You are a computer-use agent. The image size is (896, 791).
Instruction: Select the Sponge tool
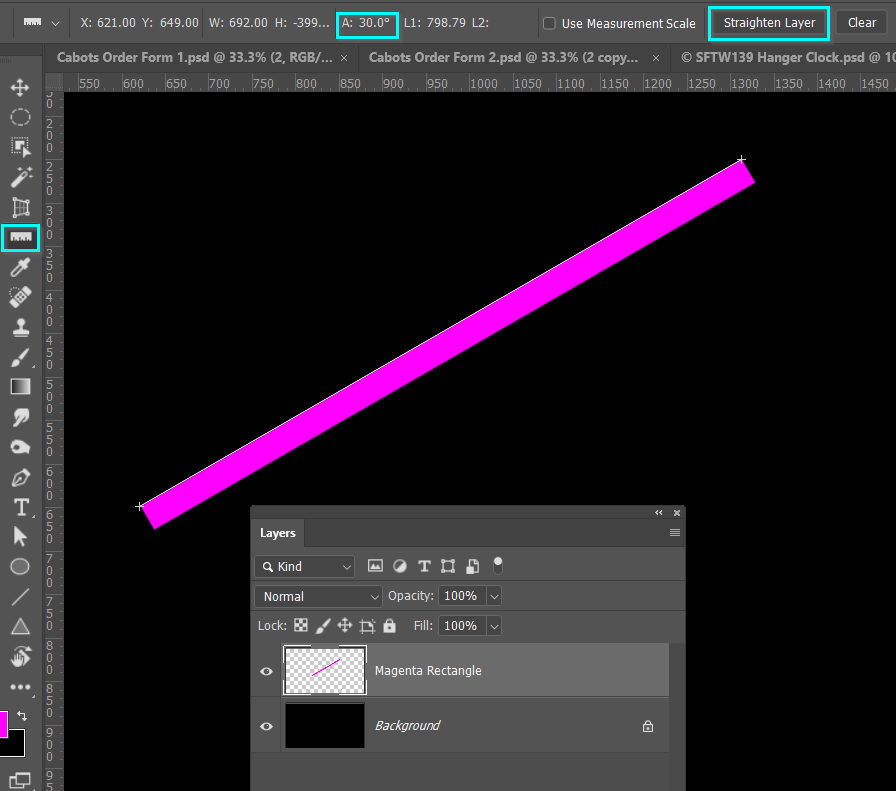pyautogui.click(x=20, y=447)
